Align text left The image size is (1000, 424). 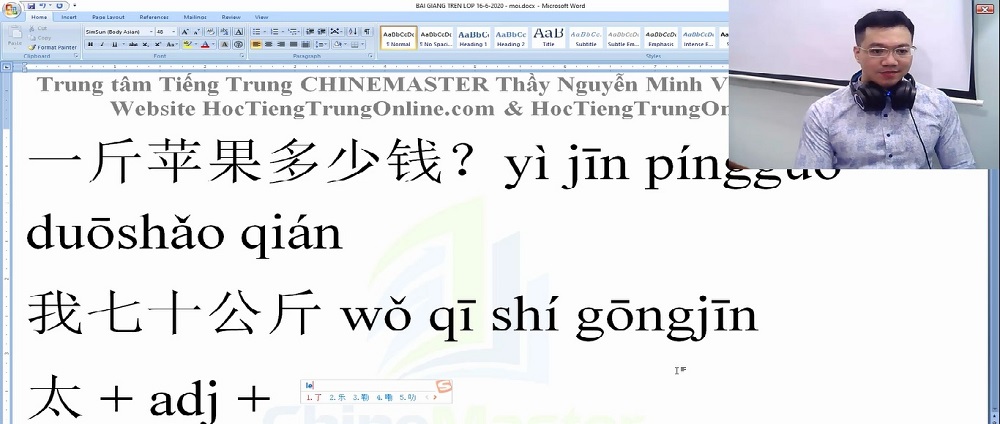point(256,45)
